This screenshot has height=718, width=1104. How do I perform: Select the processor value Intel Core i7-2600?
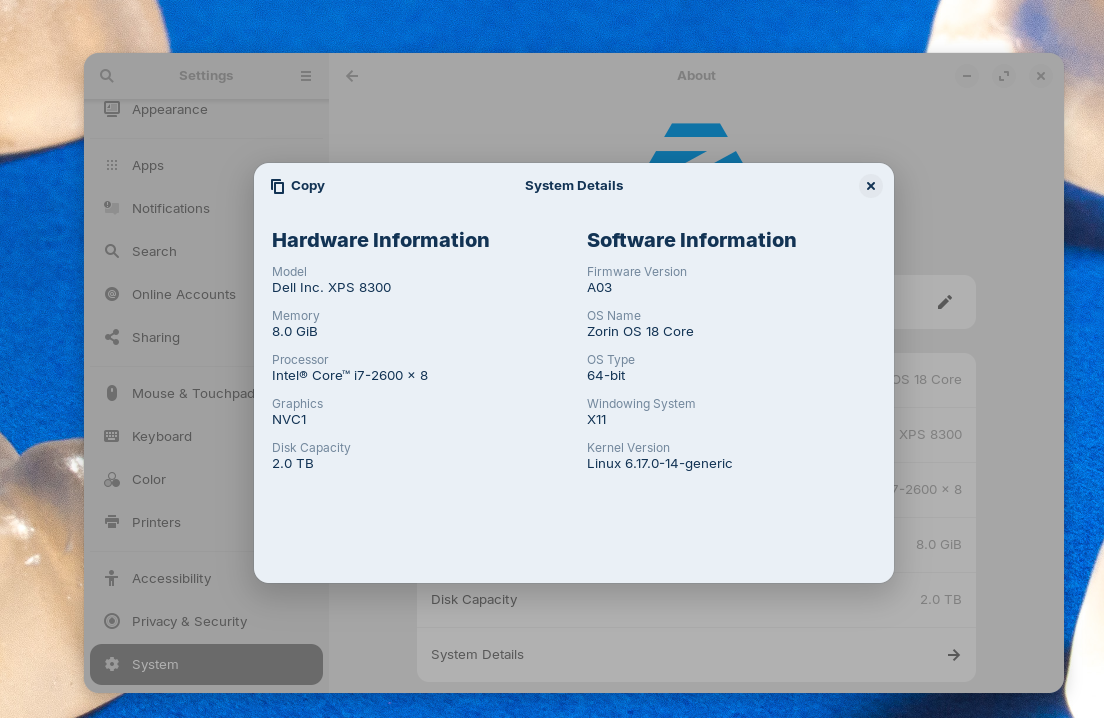[350, 375]
